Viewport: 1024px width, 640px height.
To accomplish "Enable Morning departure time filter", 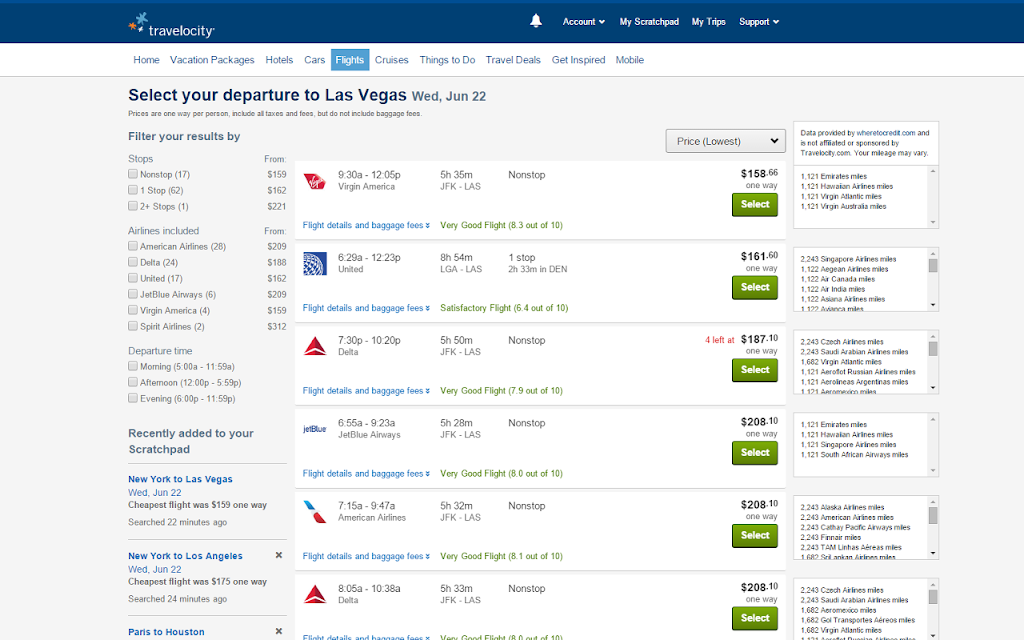I will coord(133,366).
